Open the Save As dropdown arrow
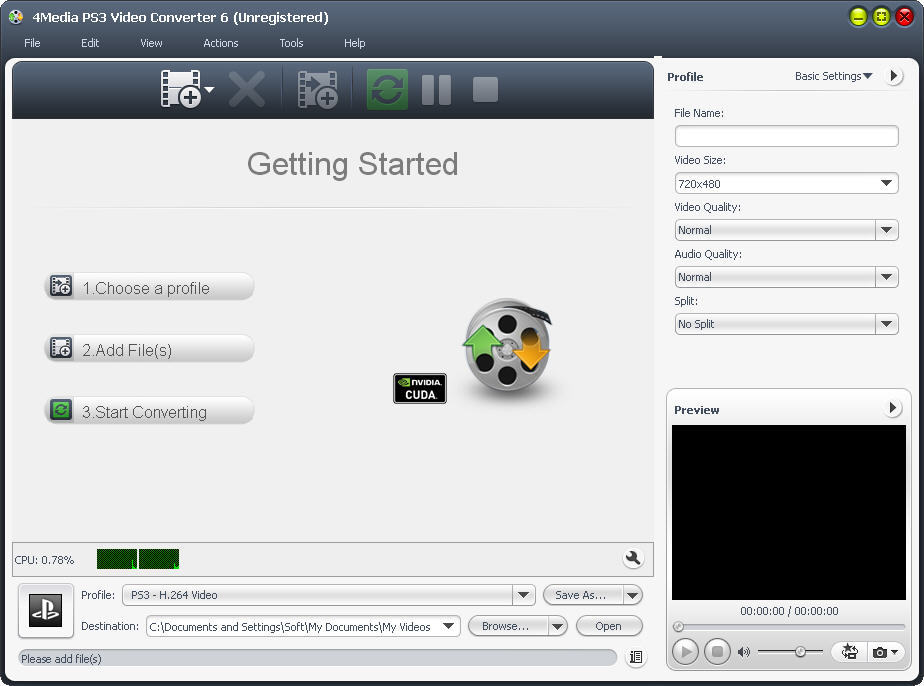 (x=633, y=595)
